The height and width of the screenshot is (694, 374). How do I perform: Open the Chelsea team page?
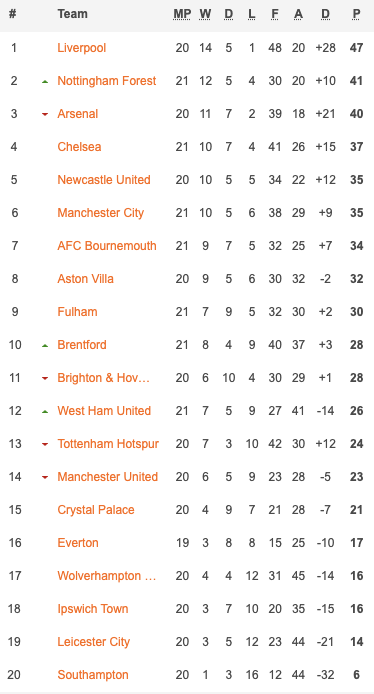pyautogui.click(x=79, y=147)
